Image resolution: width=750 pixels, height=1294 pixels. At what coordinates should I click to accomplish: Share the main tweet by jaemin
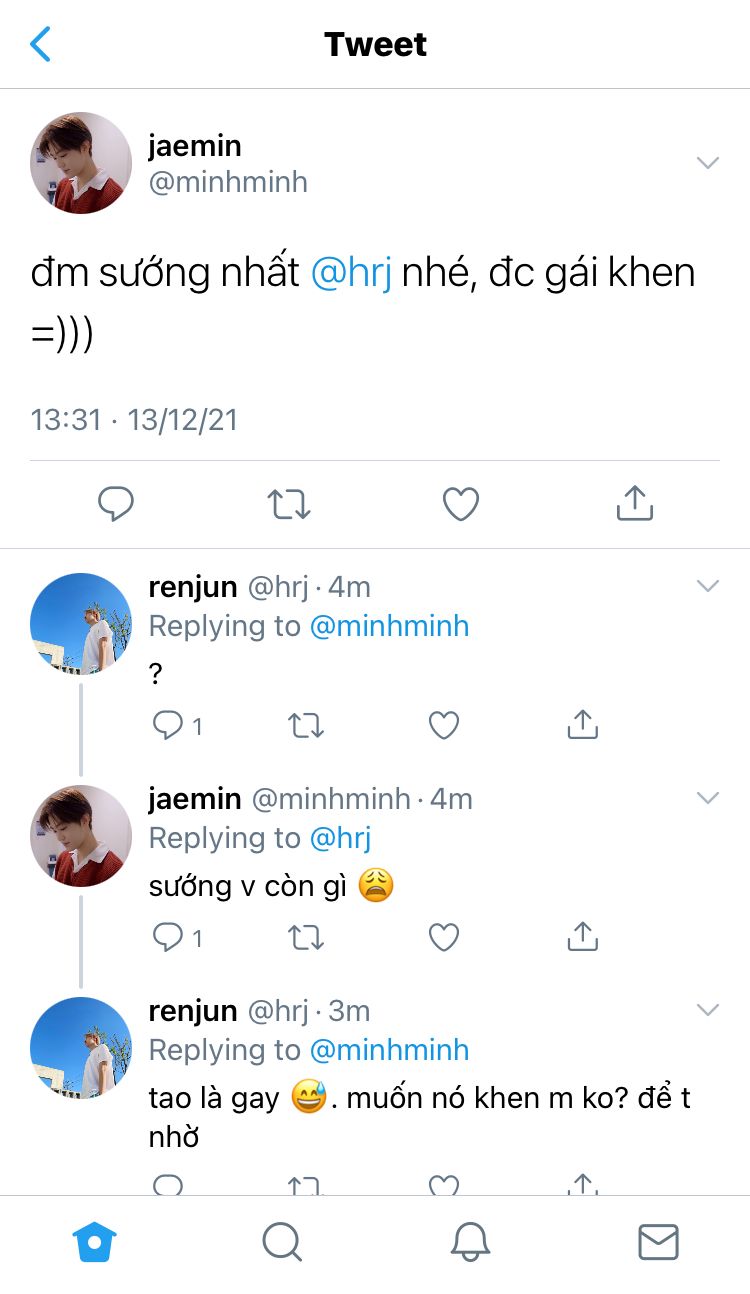tap(634, 504)
